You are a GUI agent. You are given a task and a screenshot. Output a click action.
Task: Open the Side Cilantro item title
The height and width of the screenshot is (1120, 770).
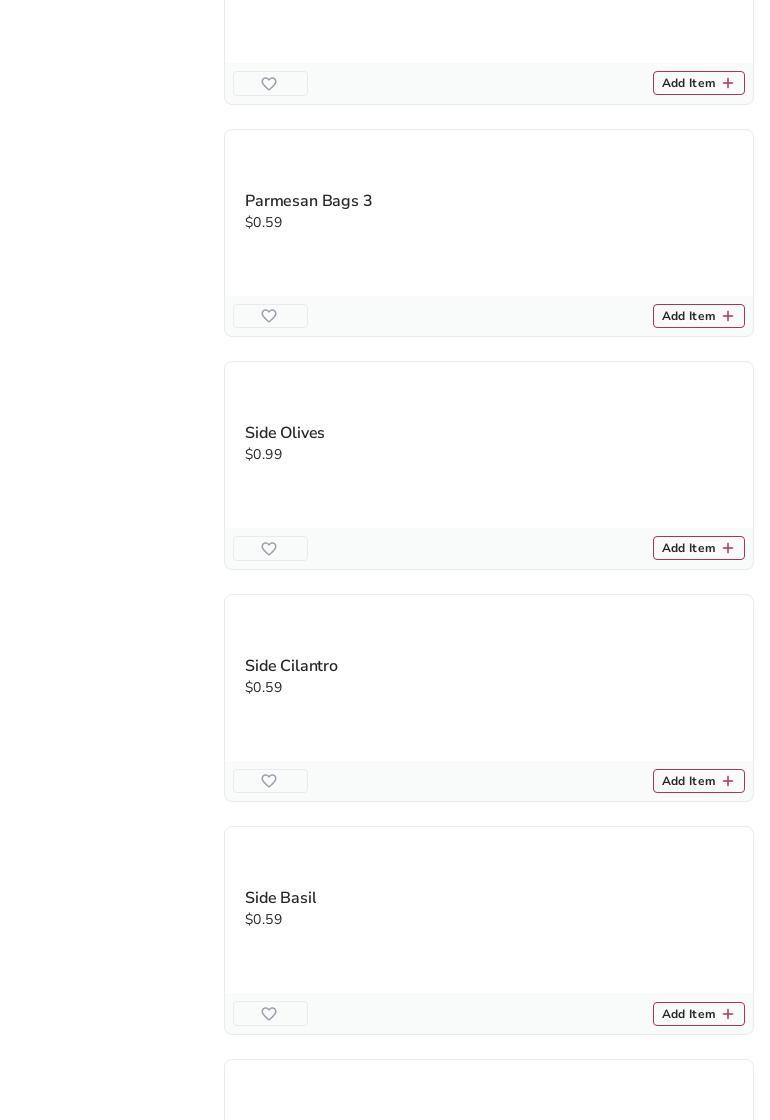(291, 666)
